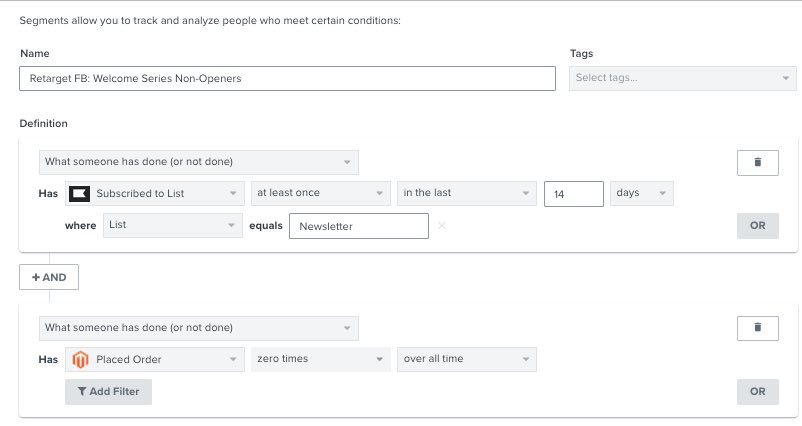Image resolution: width=802 pixels, height=426 pixels.
Task: Click the Magento icon beside Placed Order
Action: 79,359
